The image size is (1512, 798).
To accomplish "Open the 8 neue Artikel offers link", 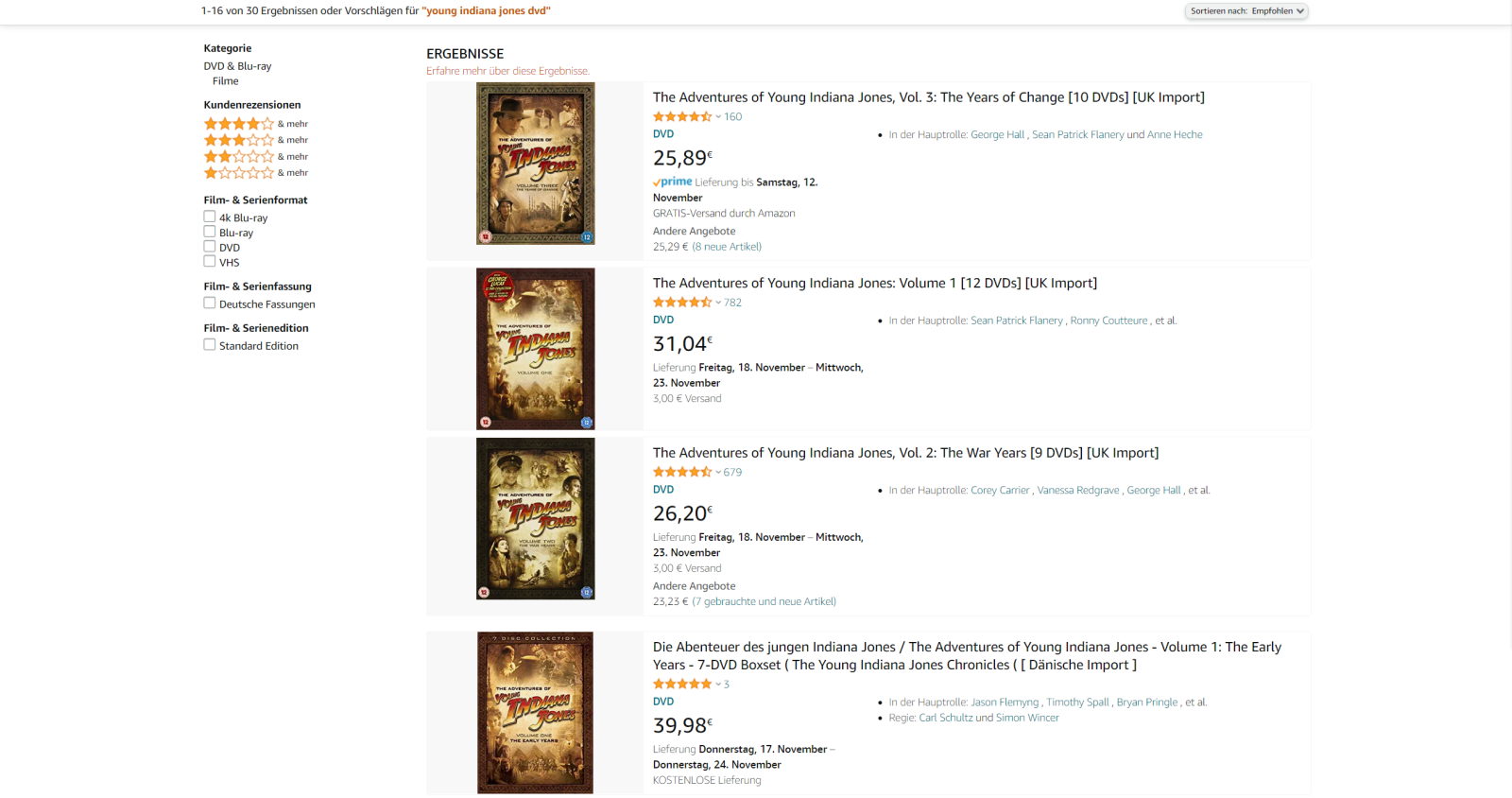I will [x=727, y=247].
